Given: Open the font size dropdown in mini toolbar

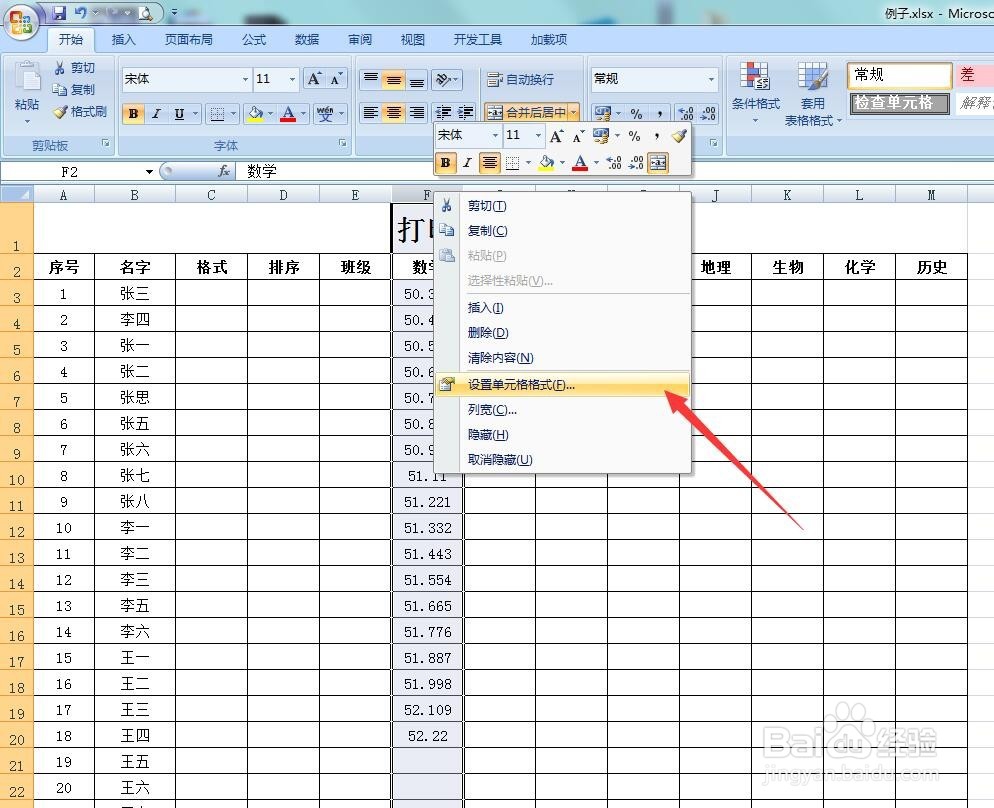Looking at the screenshot, I should (536, 136).
